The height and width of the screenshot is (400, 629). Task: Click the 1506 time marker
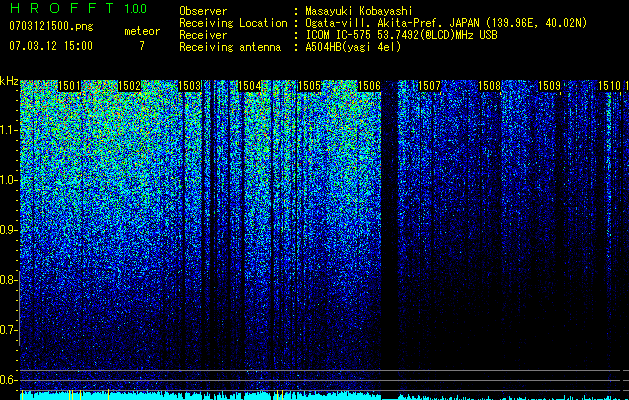coord(369,86)
